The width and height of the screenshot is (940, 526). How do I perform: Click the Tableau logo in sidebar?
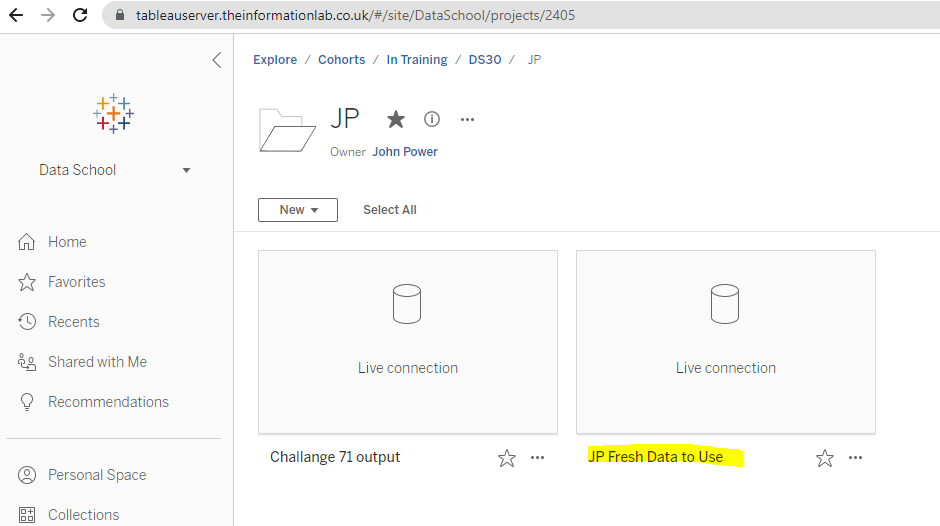(x=113, y=113)
